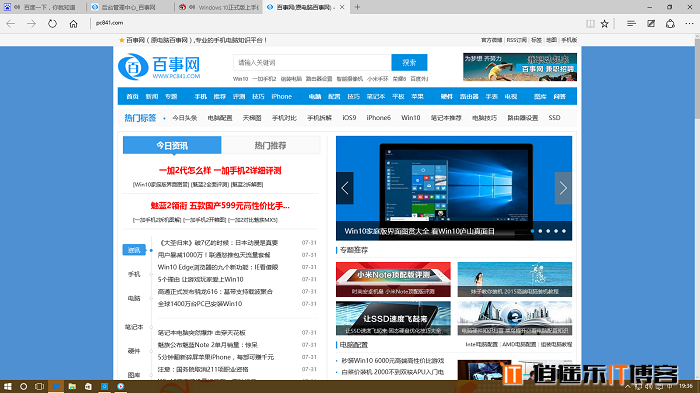Open the SSD hot tag
Viewport: 700px width, 393px height.
click(554, 118)
